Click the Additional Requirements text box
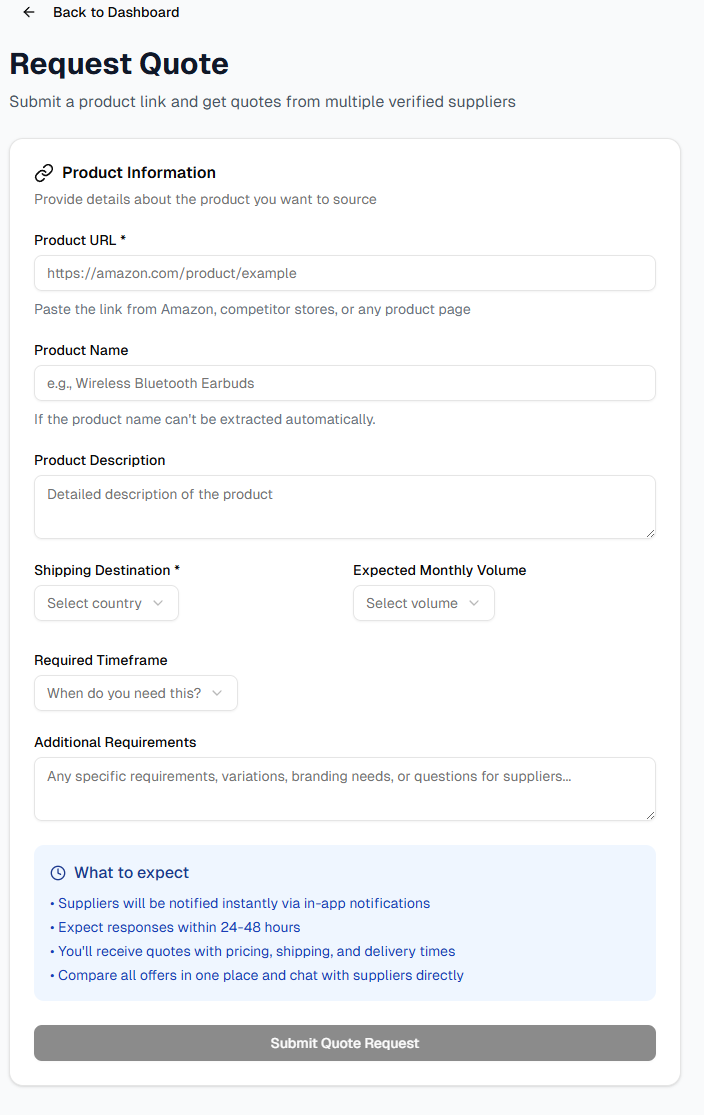The image size is (704, 1115). [x=344, y=788]
